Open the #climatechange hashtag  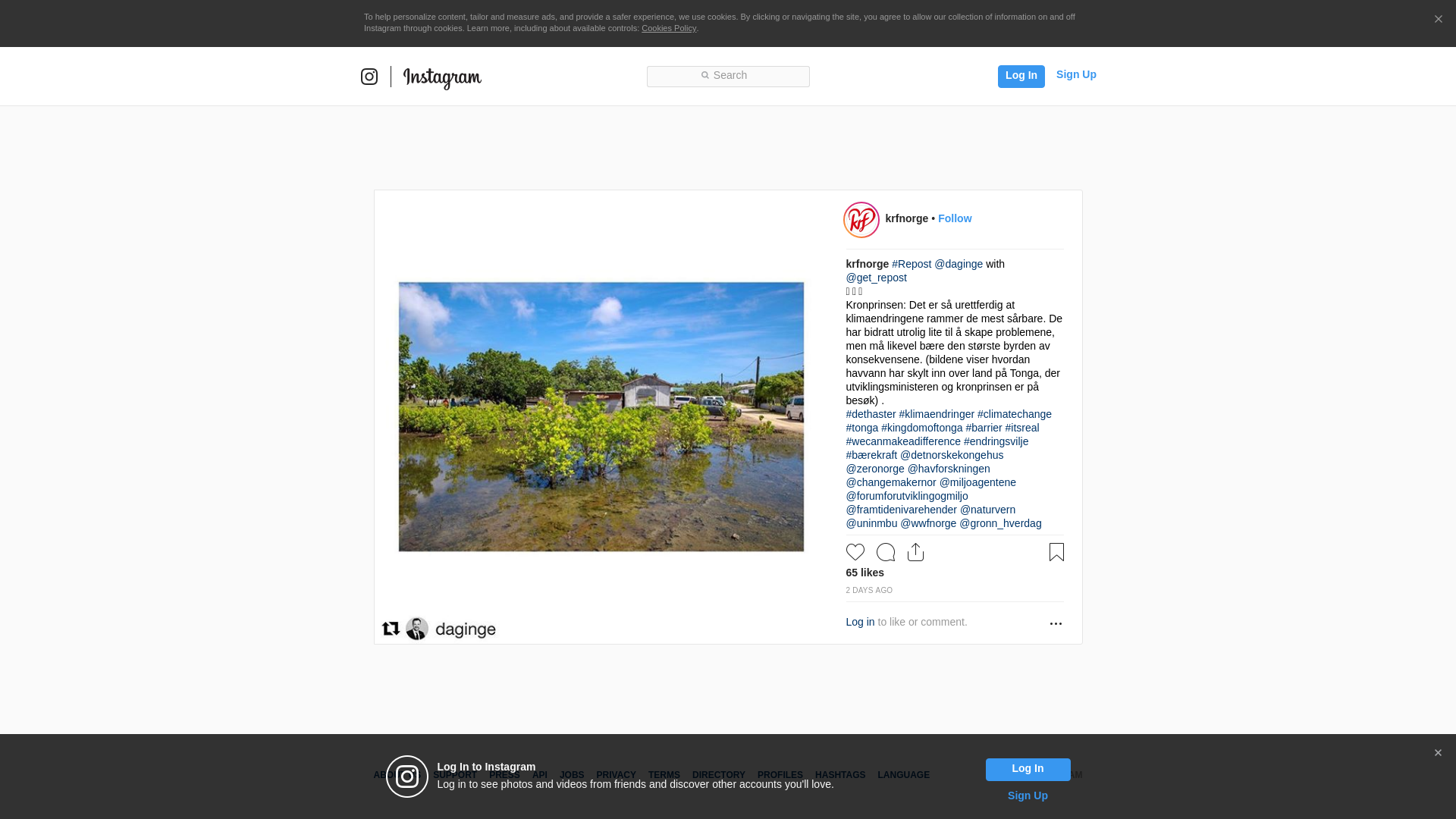tap(1014, 414)
